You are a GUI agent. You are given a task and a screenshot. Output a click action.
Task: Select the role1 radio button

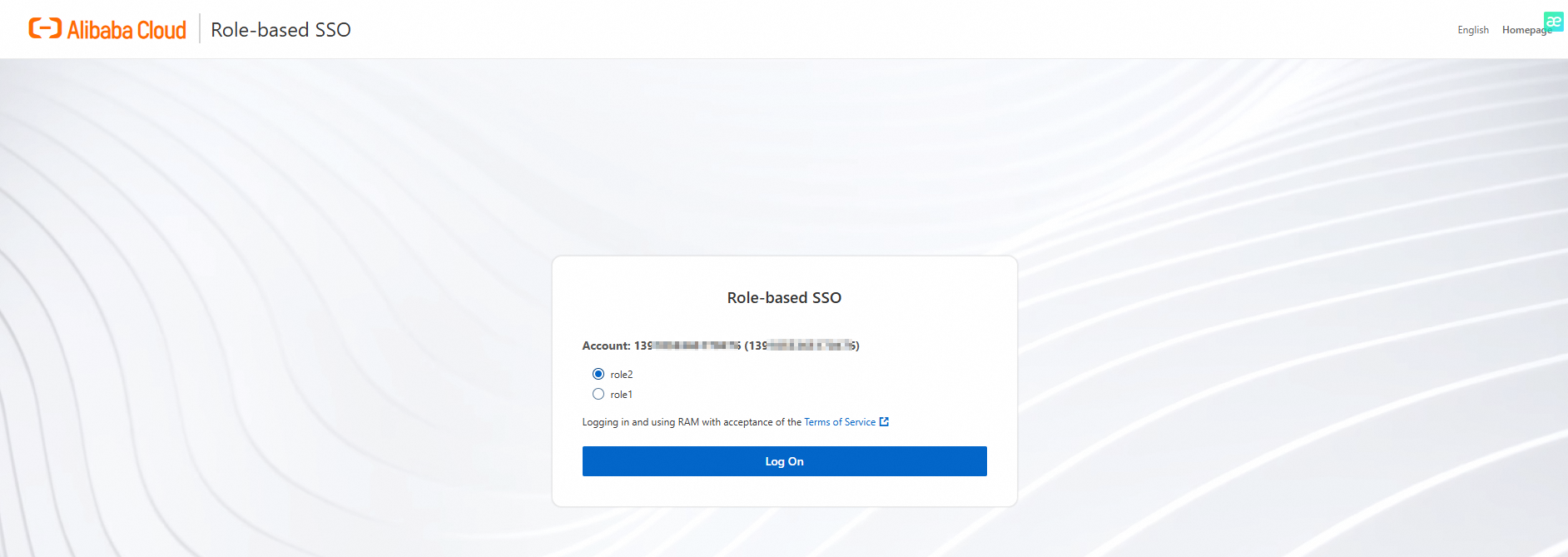(598, 394)
